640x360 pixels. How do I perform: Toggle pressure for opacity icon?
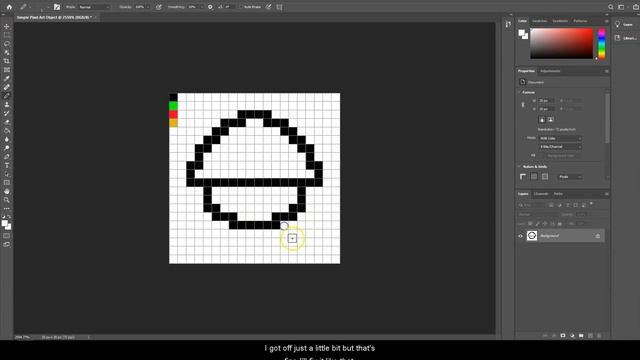(x=159, y=7)
